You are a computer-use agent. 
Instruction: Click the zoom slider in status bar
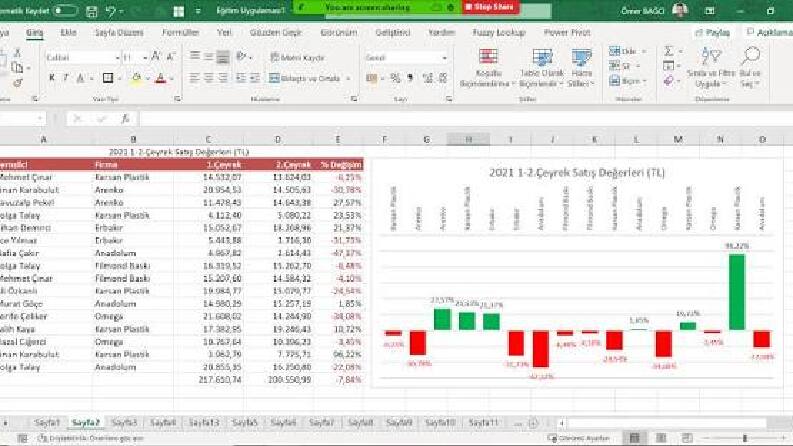[744, 438]
